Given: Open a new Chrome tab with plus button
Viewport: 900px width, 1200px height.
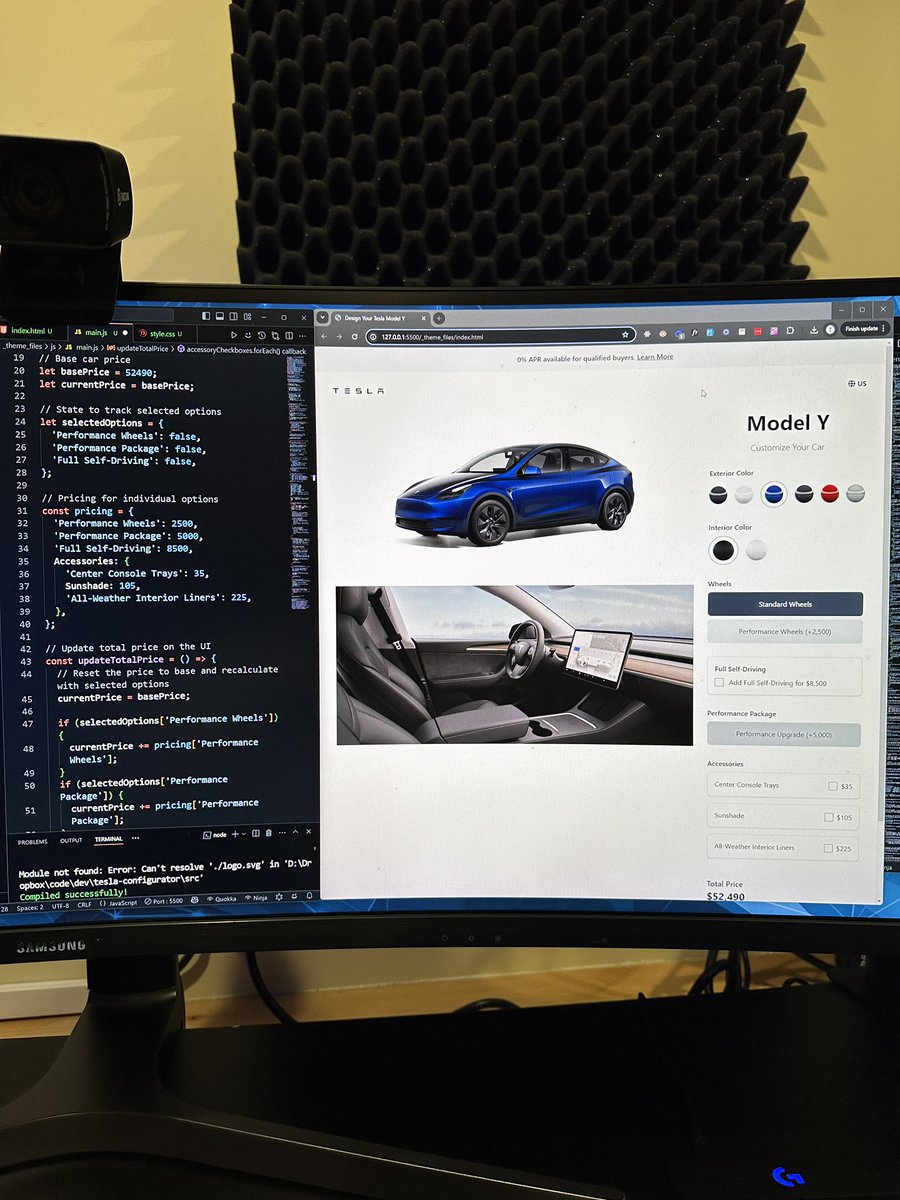Looking at the screenshot, I should click(x=438, y=318).
